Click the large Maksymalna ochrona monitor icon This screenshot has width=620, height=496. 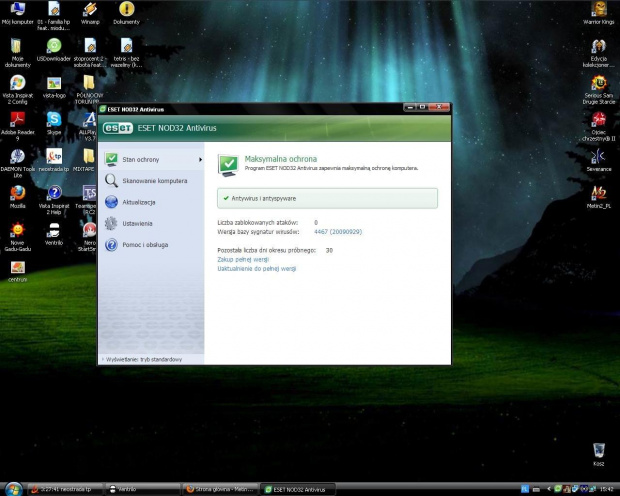click(228, 165)
